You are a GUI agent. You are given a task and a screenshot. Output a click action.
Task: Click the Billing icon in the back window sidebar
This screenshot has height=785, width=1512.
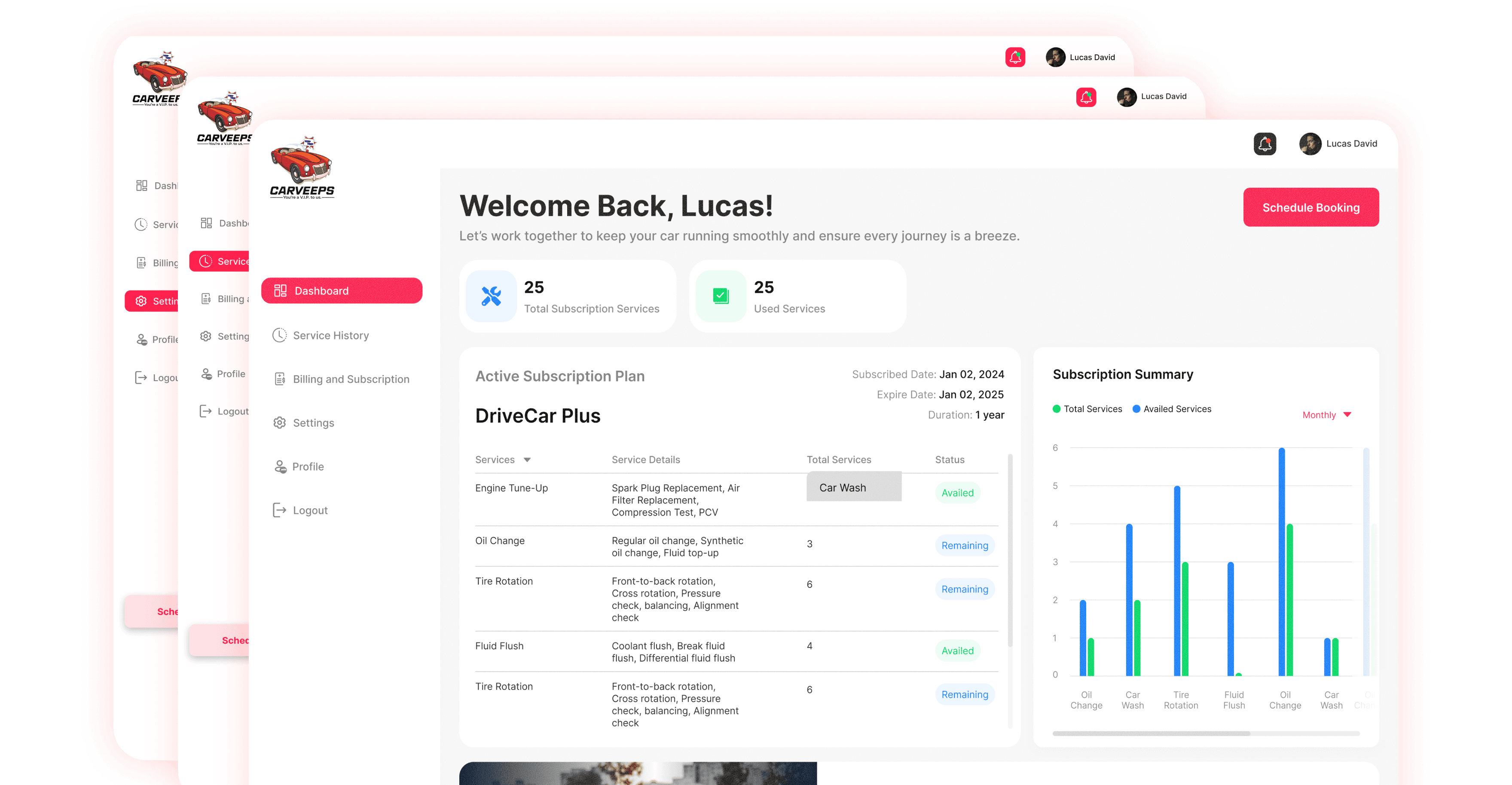click(141, 263)
